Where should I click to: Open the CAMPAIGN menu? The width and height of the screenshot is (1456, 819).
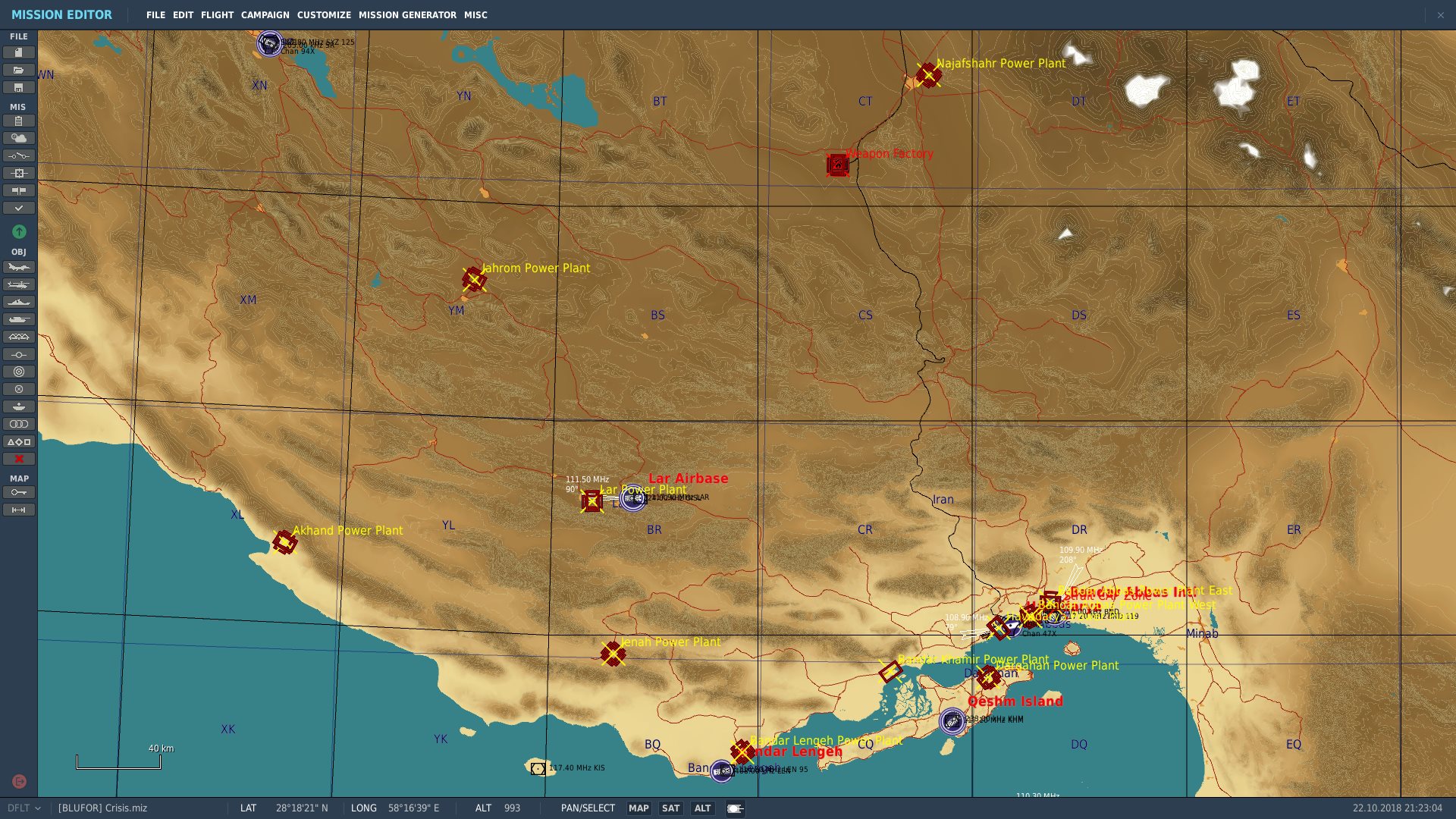pyautogui.click(x=265, y=15)
